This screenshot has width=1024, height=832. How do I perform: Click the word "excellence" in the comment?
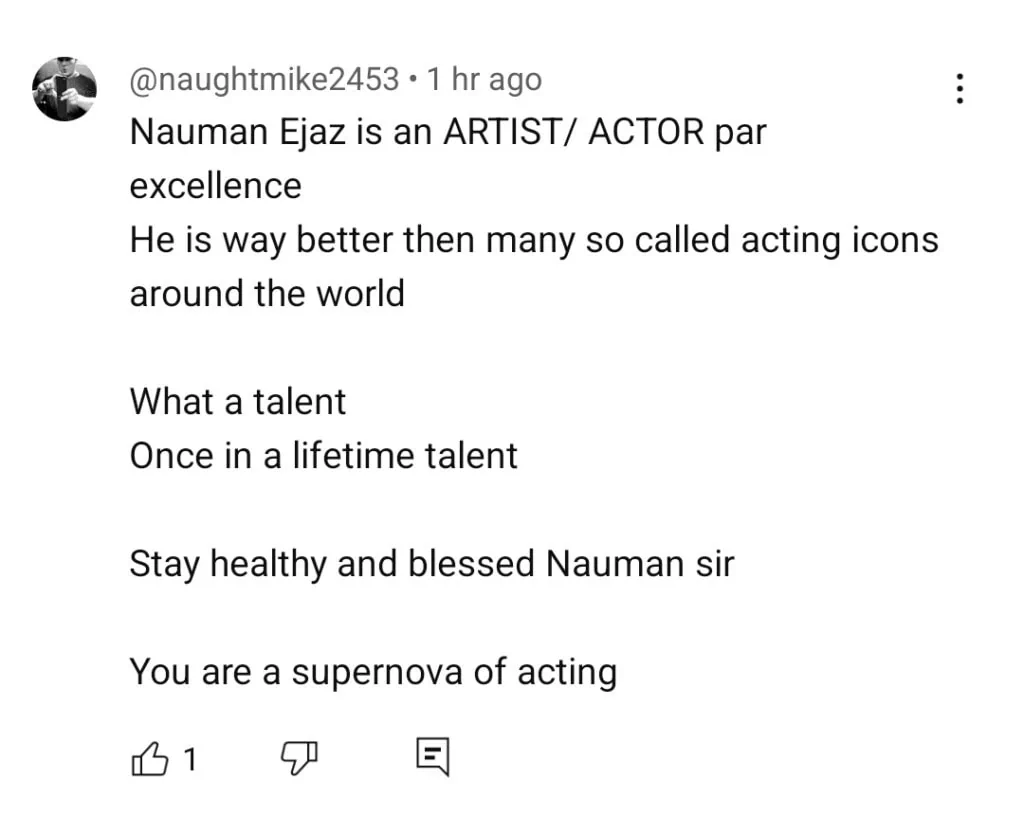coord(215,186)
